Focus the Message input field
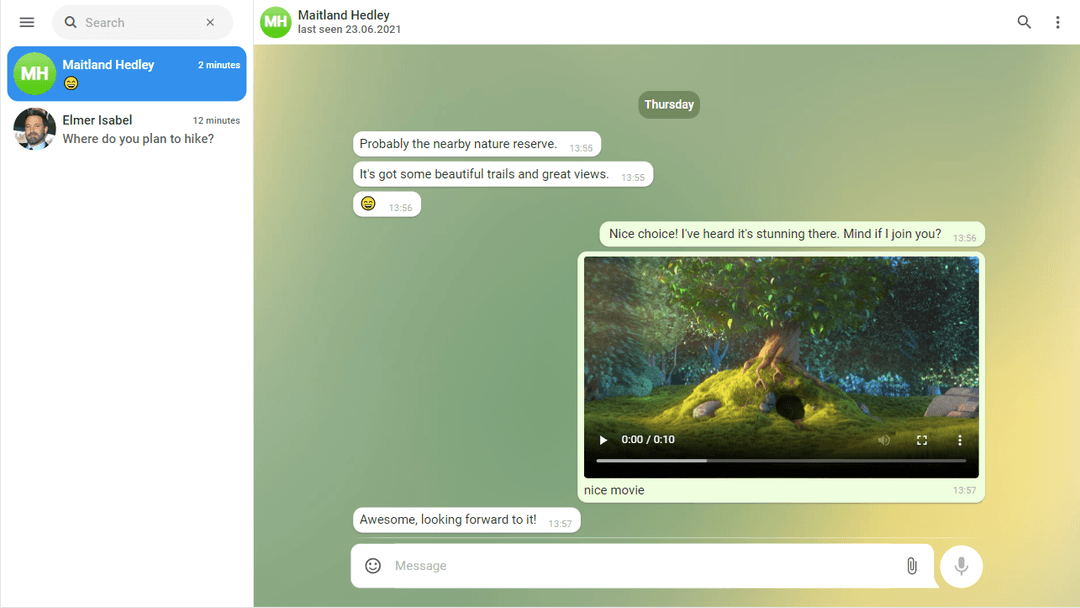Image resolution: width=1080 pixels, height=608 pixels. click(644, 565)
